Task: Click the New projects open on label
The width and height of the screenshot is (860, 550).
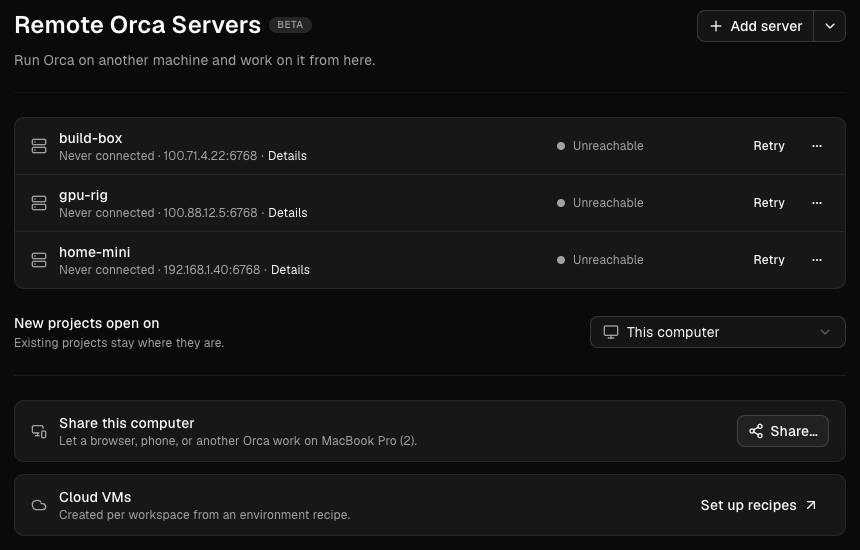Action: [87, 324]
